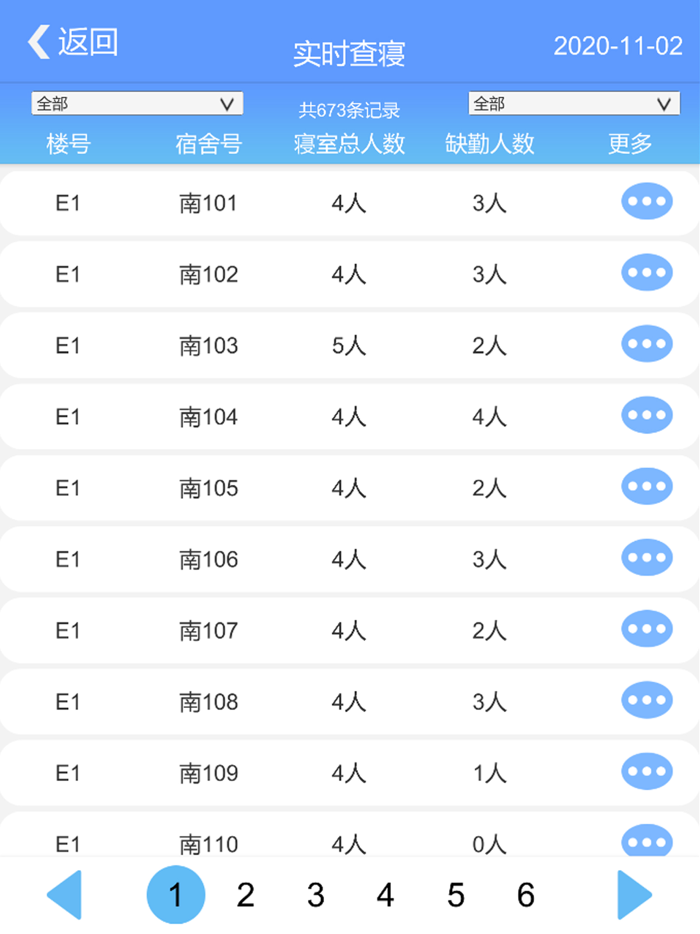The width and height of the screenshot is (700, 934).
Task: Open more options for dorm 南101
Action: pos(646,200)
